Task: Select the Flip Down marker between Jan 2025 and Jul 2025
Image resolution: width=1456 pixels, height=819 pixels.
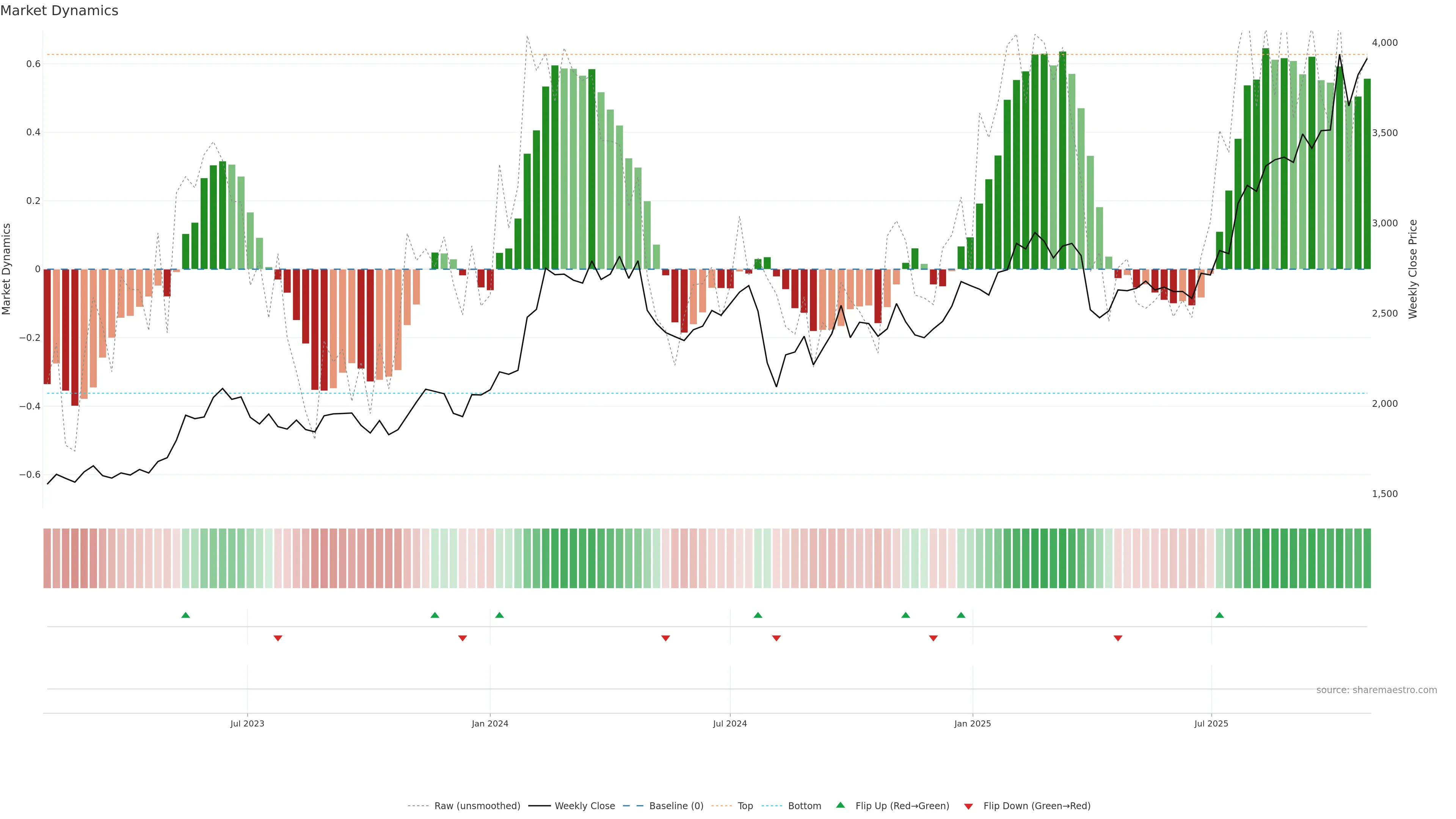Action: pyautogui.click(x=1117, y=638)
